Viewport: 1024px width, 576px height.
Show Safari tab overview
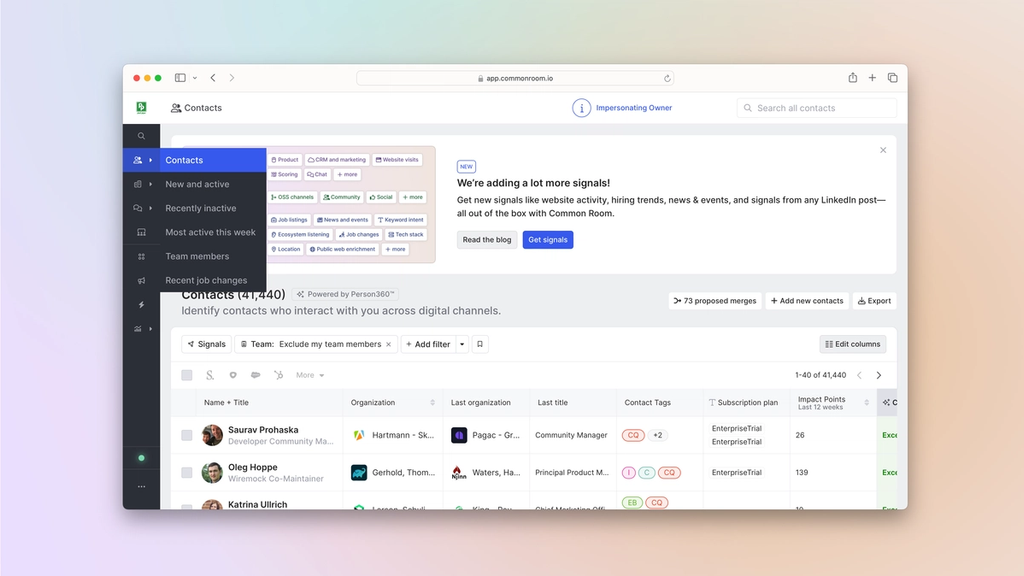click(x=892, y=78)
